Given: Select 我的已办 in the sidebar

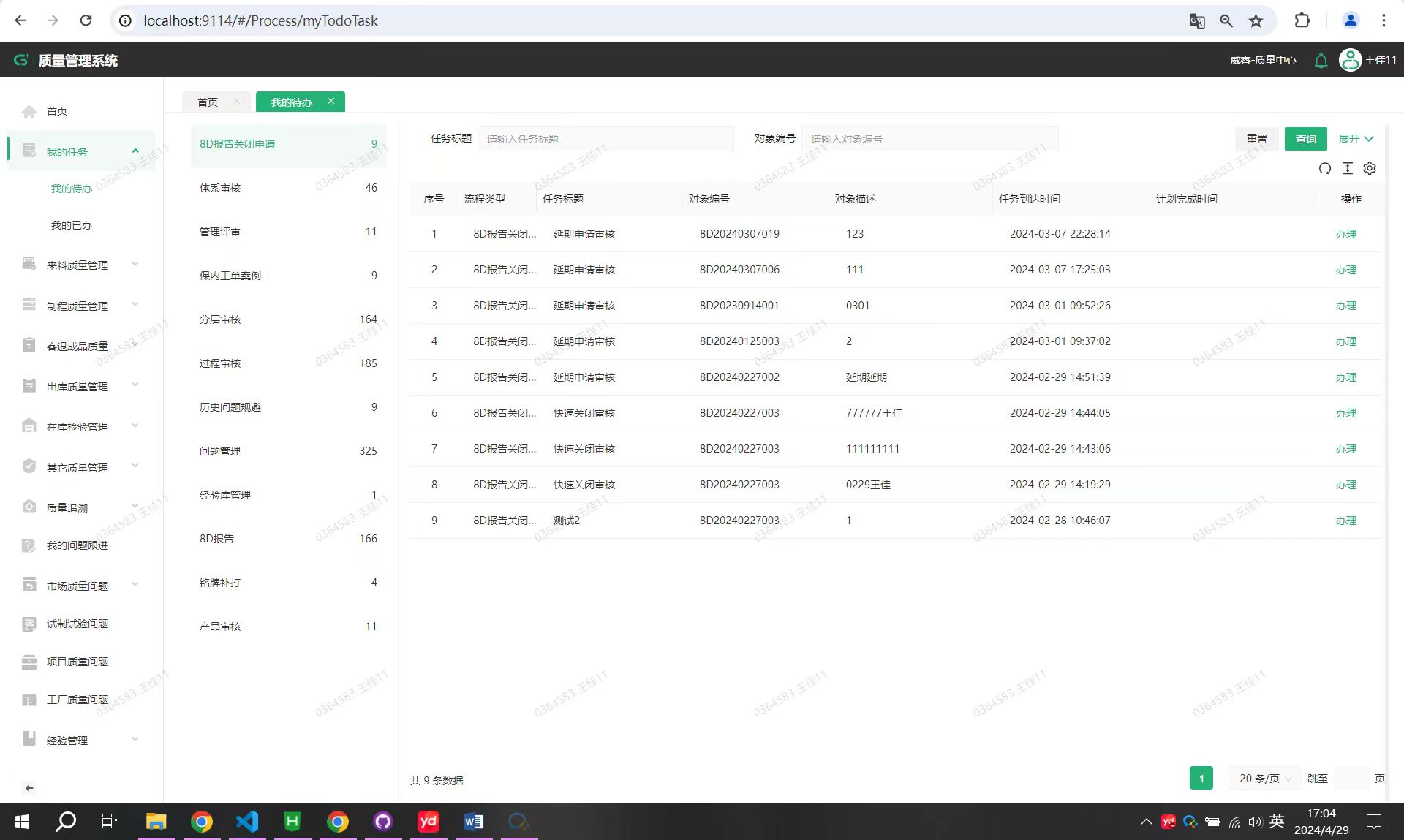Looking at the screenshot, I should [x=72, y=225].
